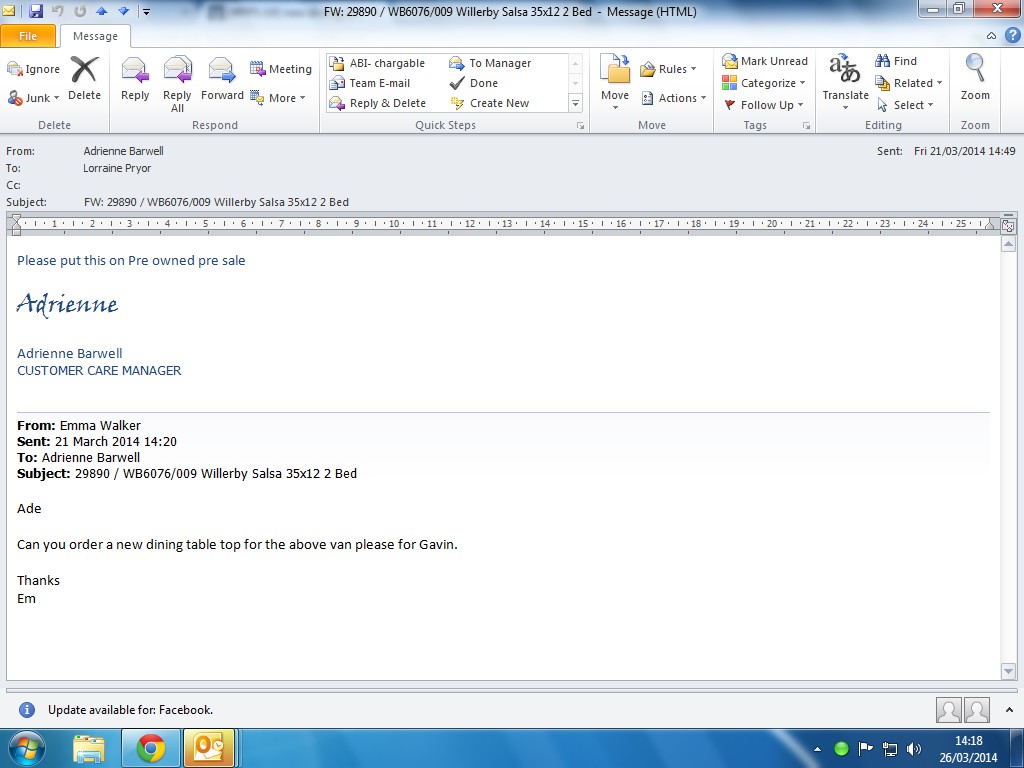Run the Team E-mail quick step

click(370, 83)
